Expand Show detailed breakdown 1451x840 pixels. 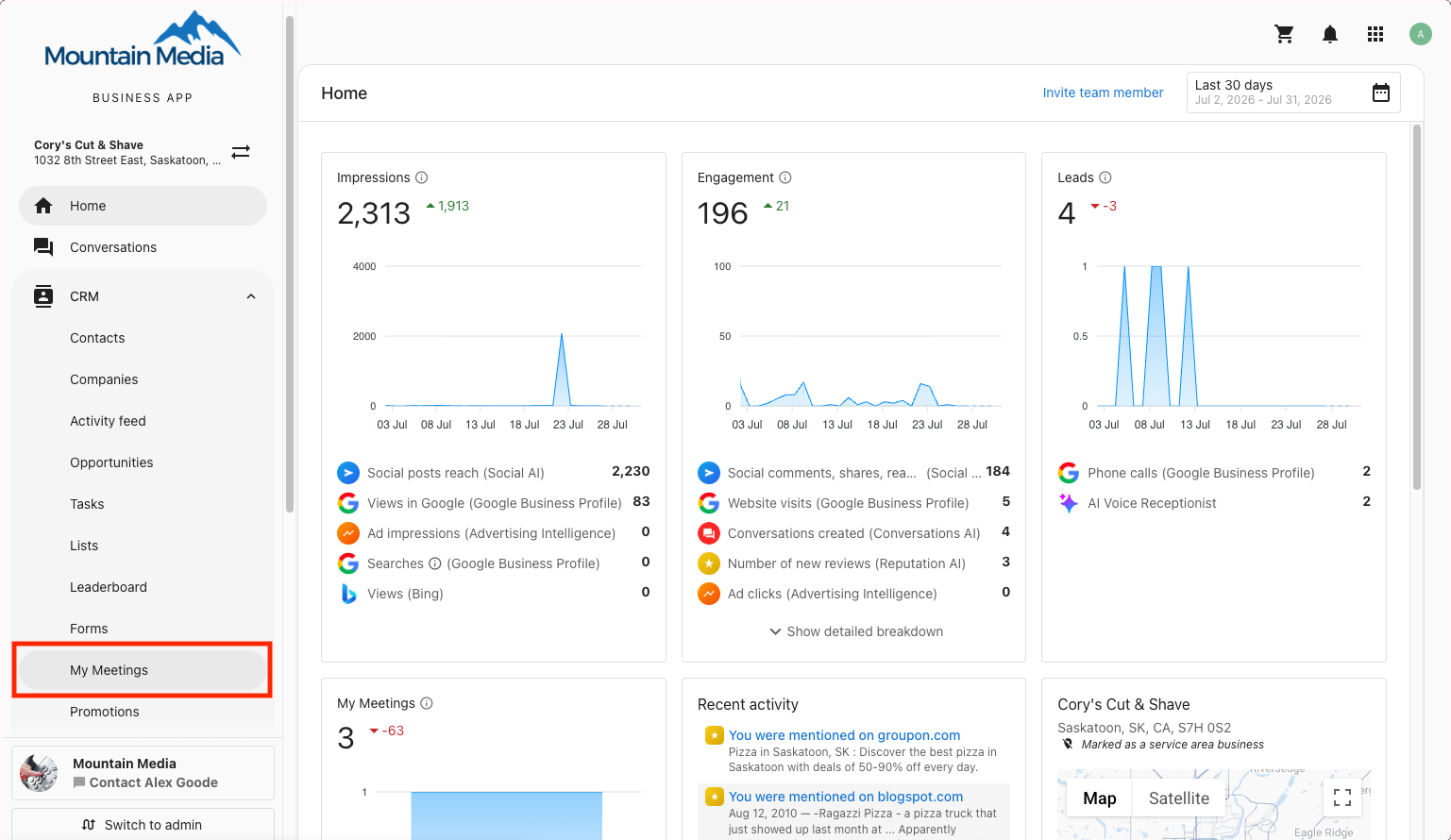tap(856, 631)
